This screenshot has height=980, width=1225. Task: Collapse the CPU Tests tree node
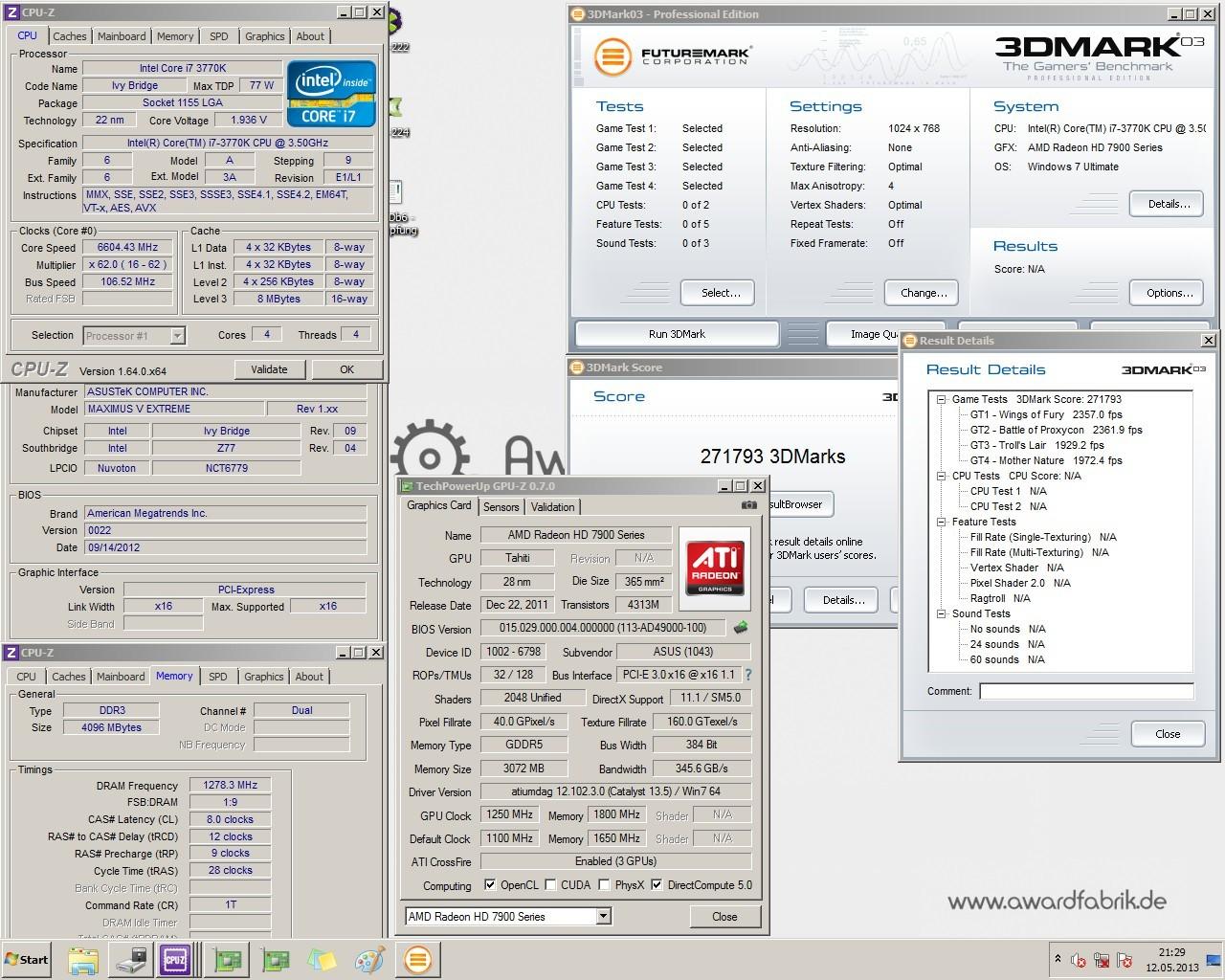pyautogui.click(x=941, y=476)
